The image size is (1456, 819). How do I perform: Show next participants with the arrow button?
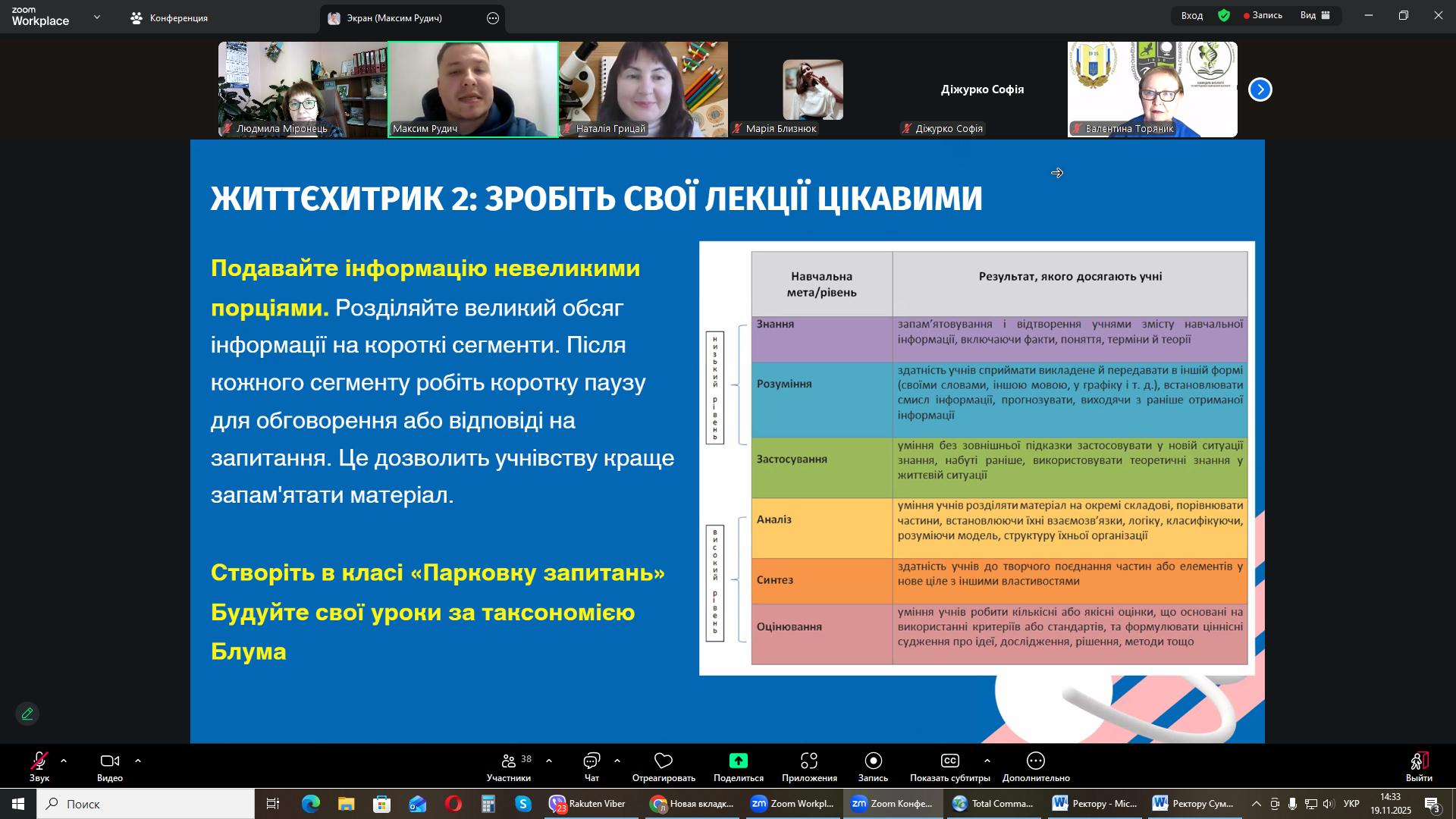coord(1260,89)
